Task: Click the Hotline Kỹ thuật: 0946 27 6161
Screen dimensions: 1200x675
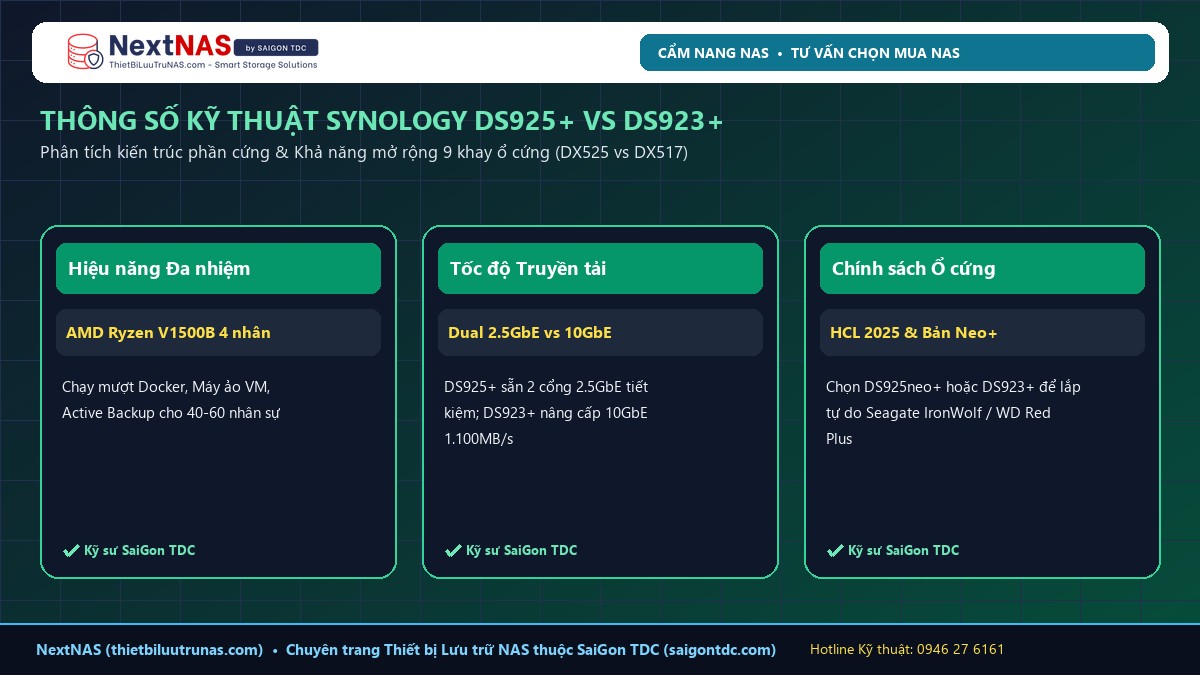Action: point(907,650)
